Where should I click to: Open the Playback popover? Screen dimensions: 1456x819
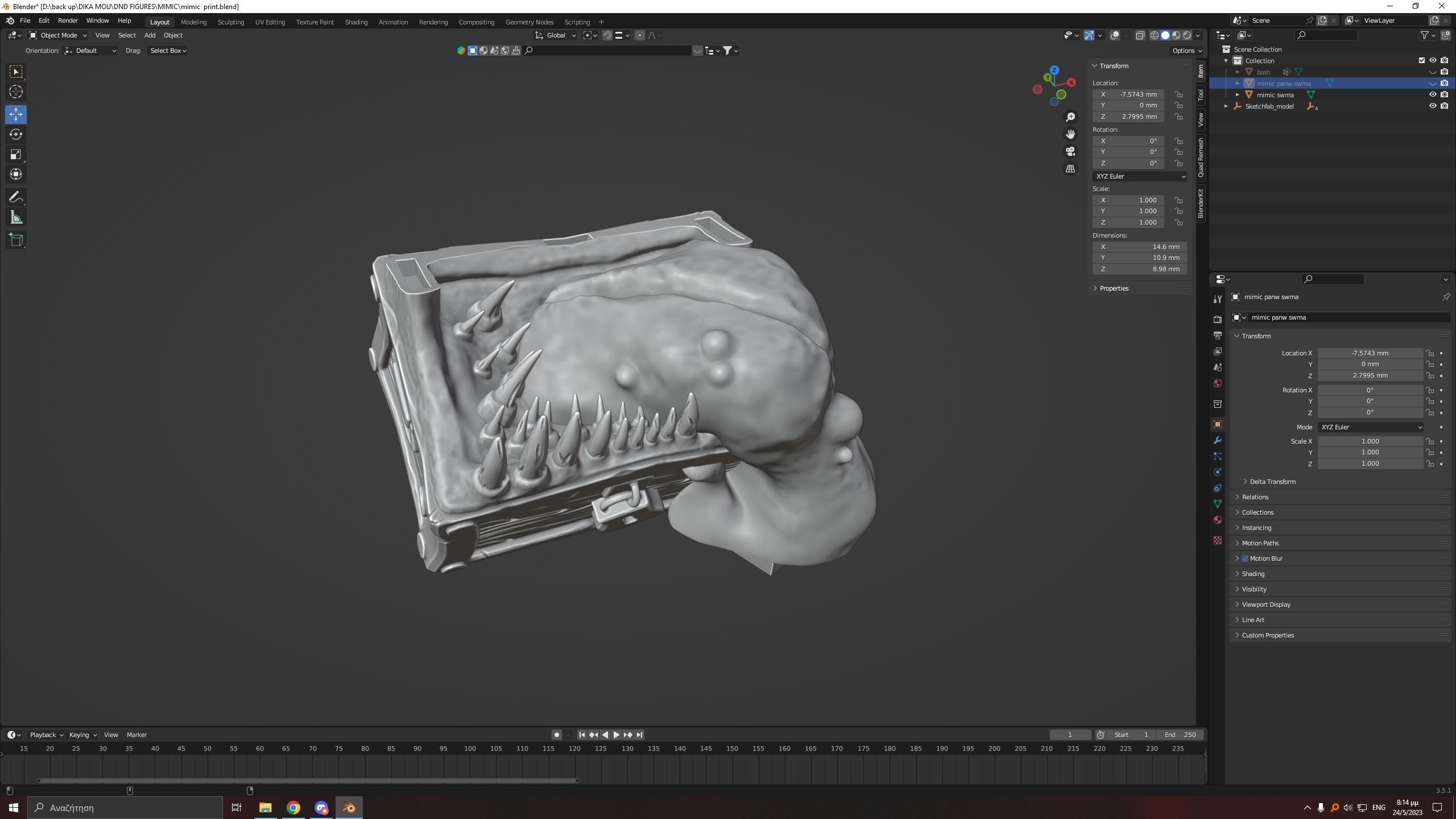[45, 735]
